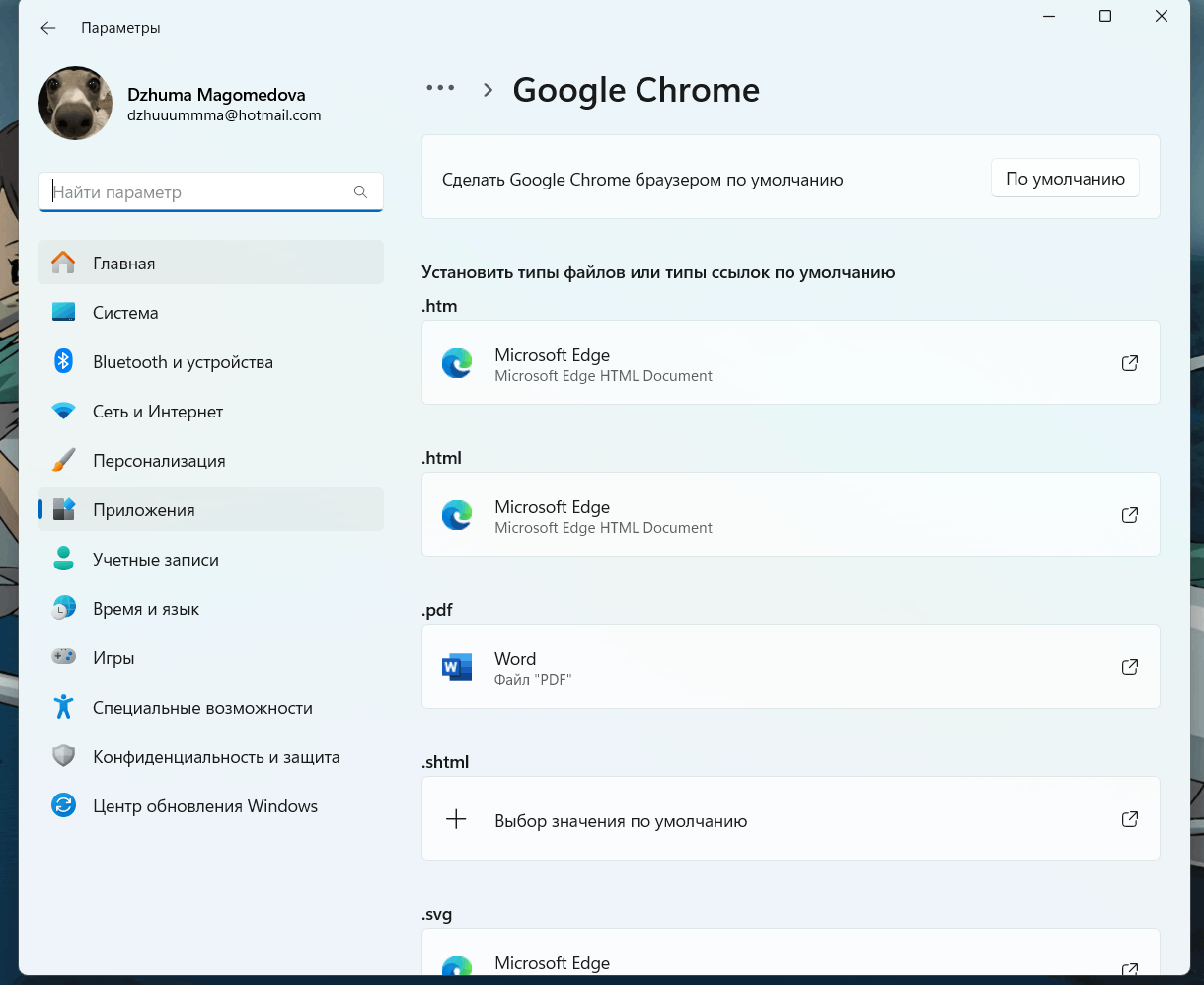Viewport: 1204px width, 985px height.
Task: Click the Google Chrome page title
Action: pyautogui.click(x=637, y=90)
